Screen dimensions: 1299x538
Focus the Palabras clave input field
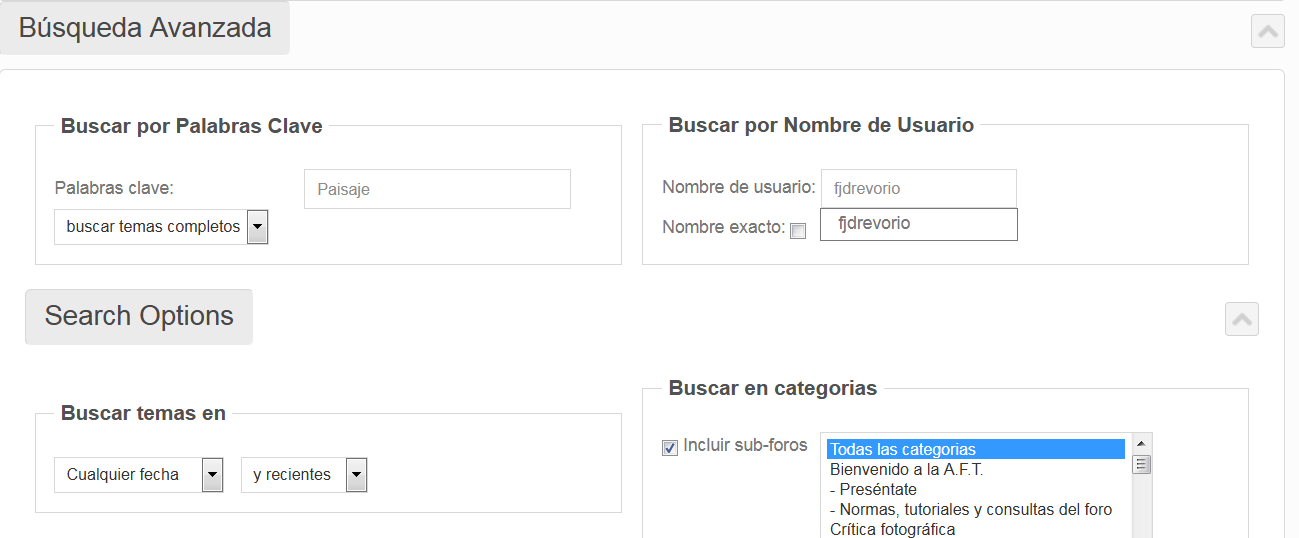click(437, 189)
